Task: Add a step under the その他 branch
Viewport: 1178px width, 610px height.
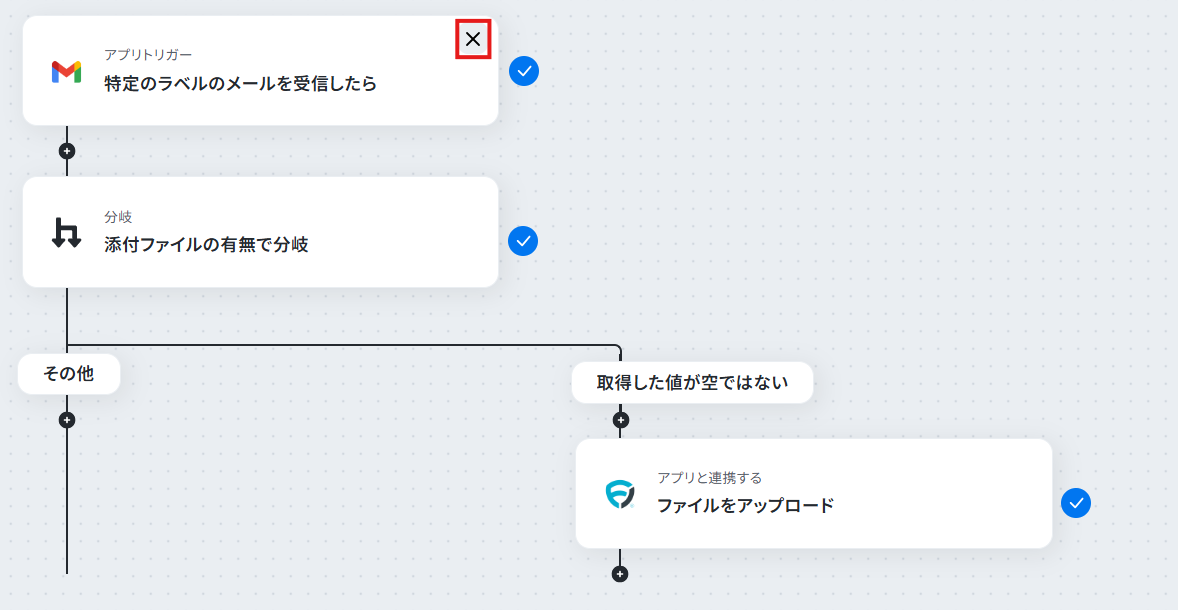Action: 67,420
